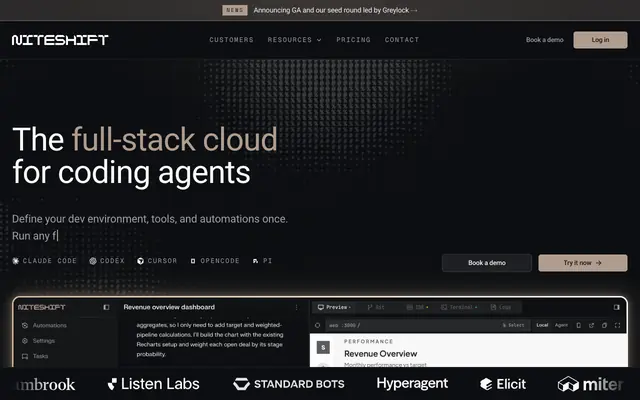Expand the Resources dropdown menu
This screenshot has height=400, width=640.
[294, 40]
